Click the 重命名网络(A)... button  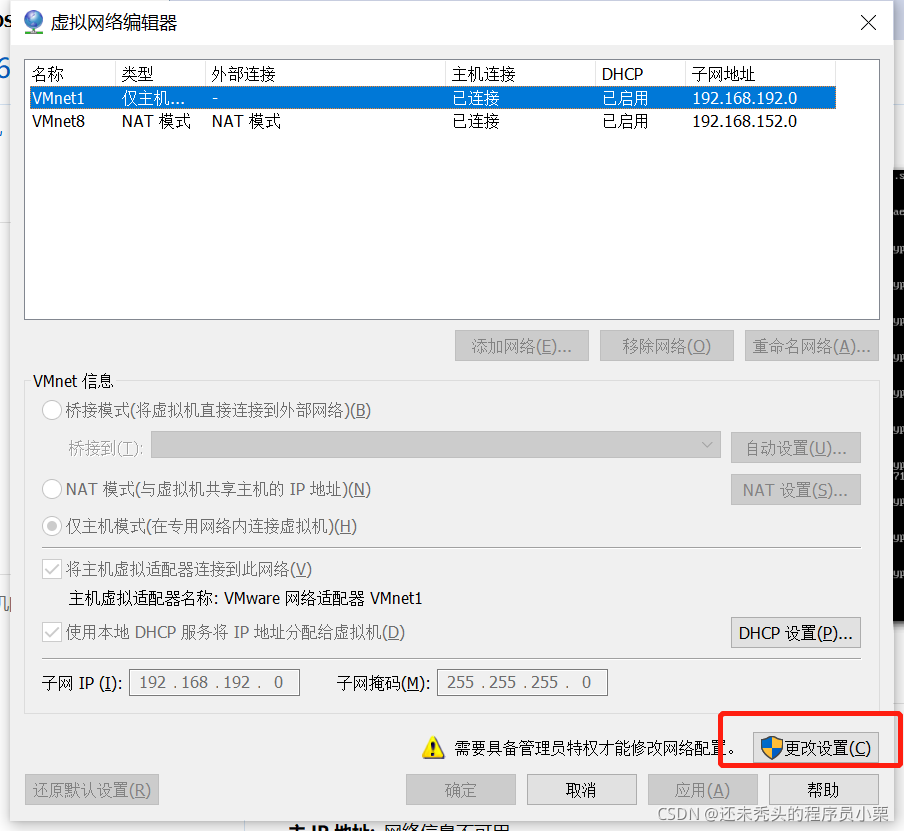(x=812, y=346)
